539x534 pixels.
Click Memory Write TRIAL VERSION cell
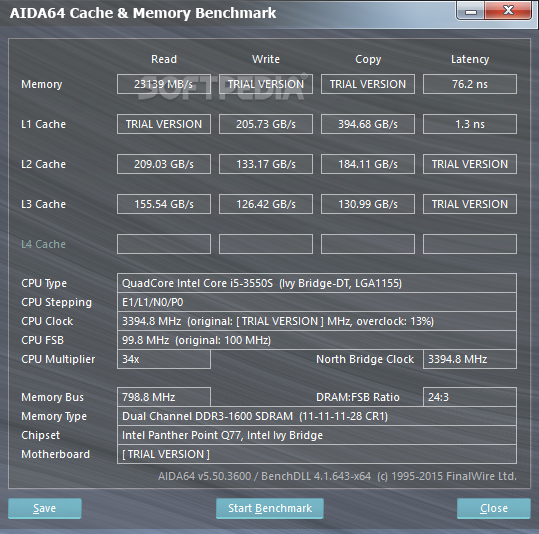click(266, 84)
